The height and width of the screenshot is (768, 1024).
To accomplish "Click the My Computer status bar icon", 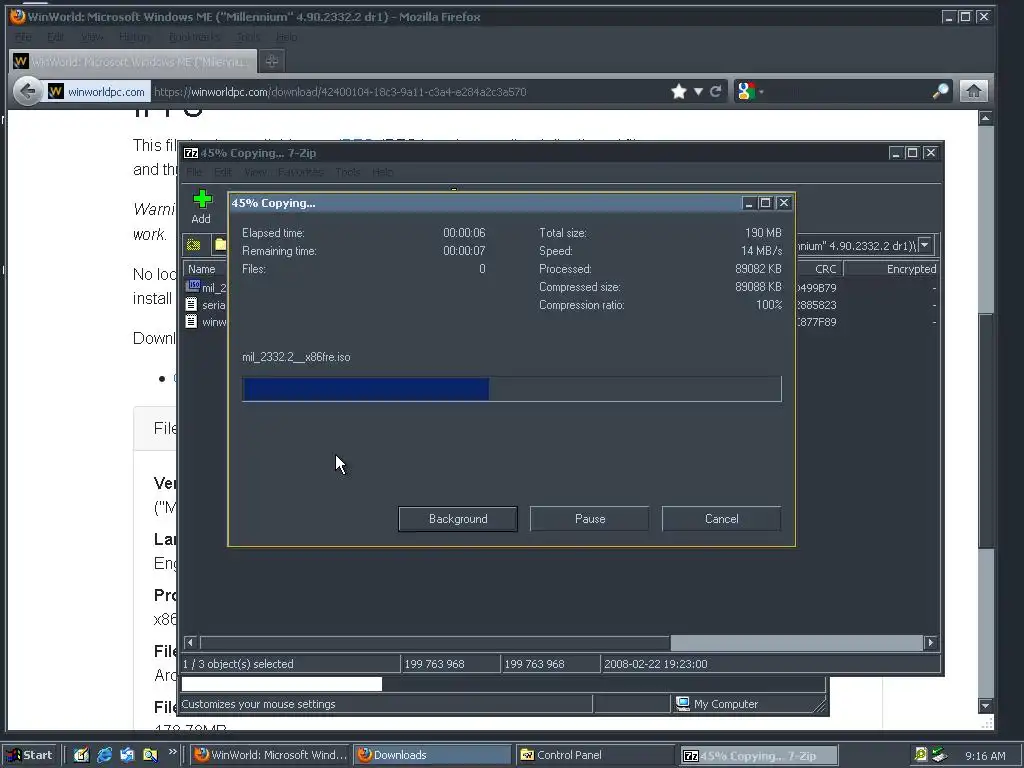I will (683, 703).
